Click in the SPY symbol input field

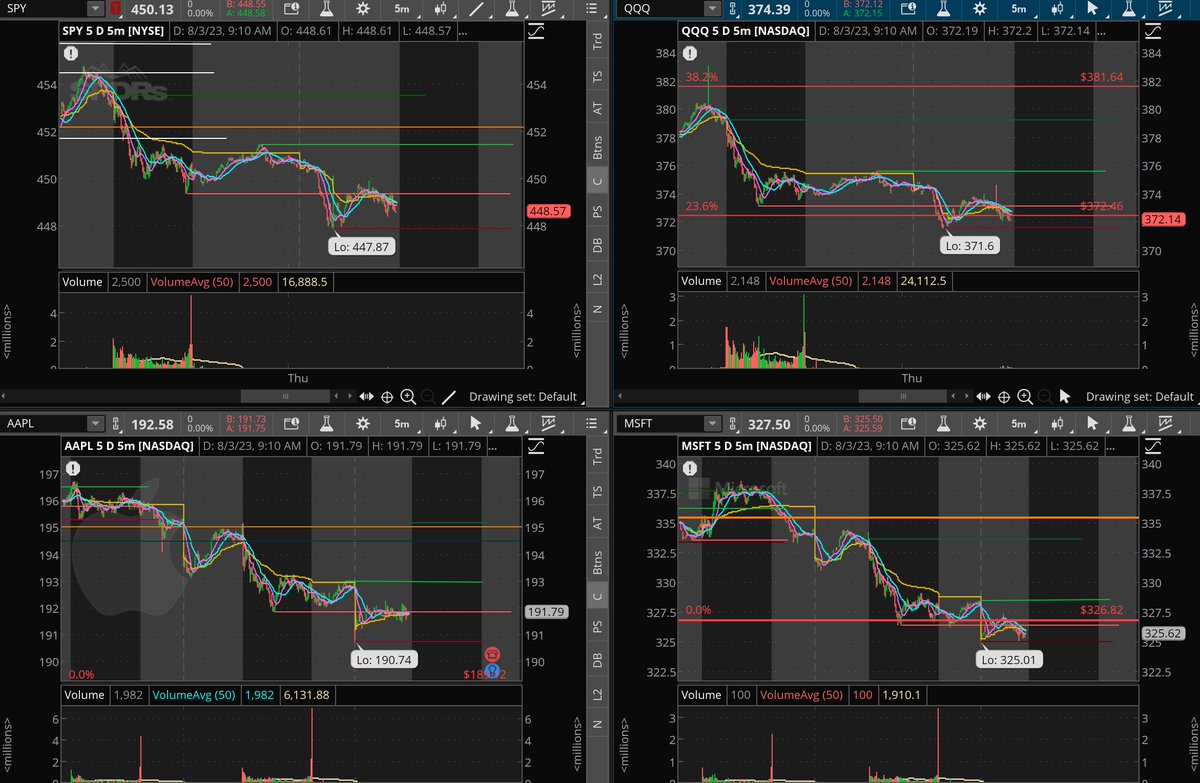[45, 9]
